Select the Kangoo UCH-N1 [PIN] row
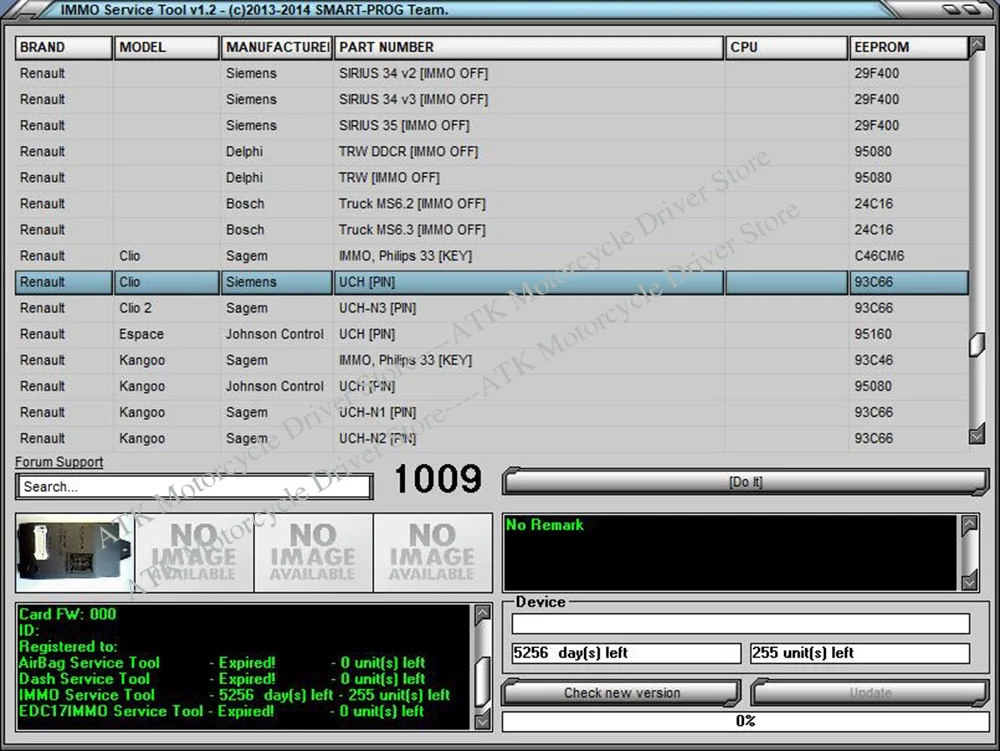 click(x=492, y=413)
